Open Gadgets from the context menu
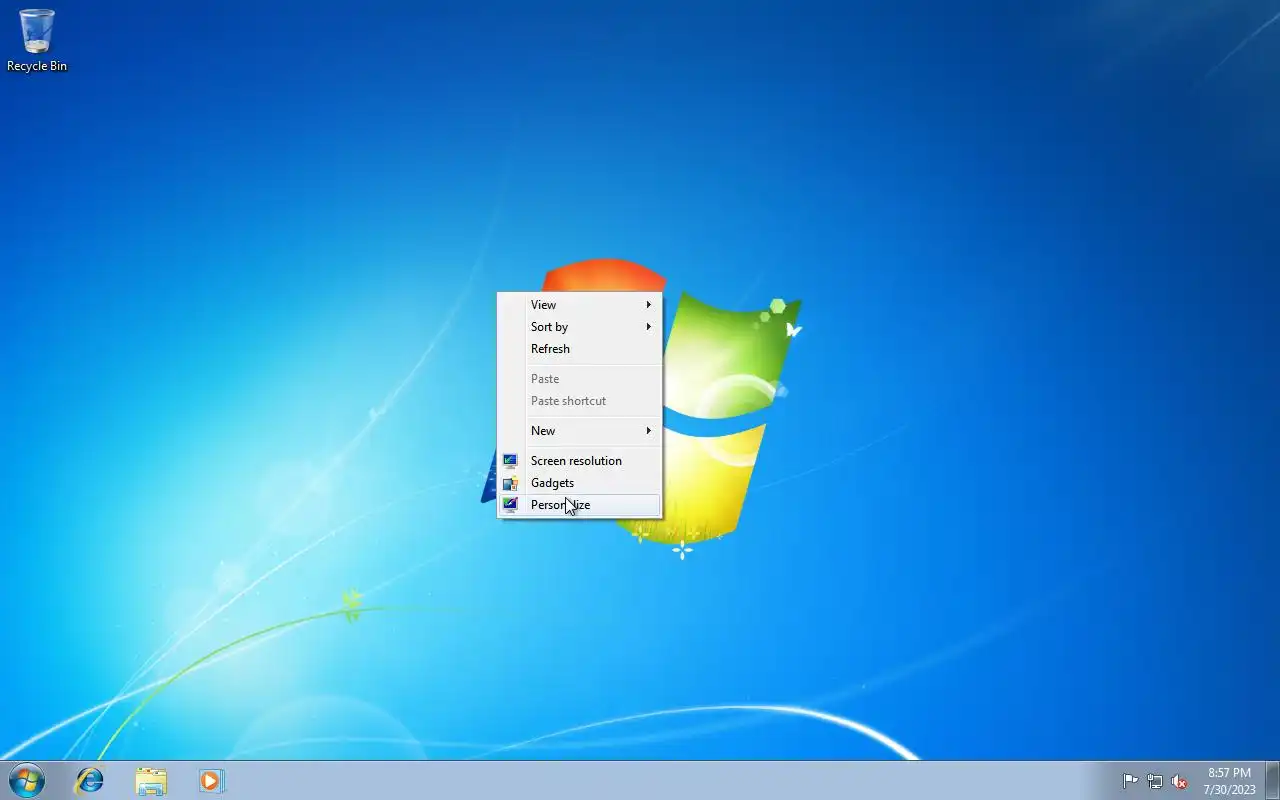The width and height of the screenshot is (1280, 800). coord(580,483)
